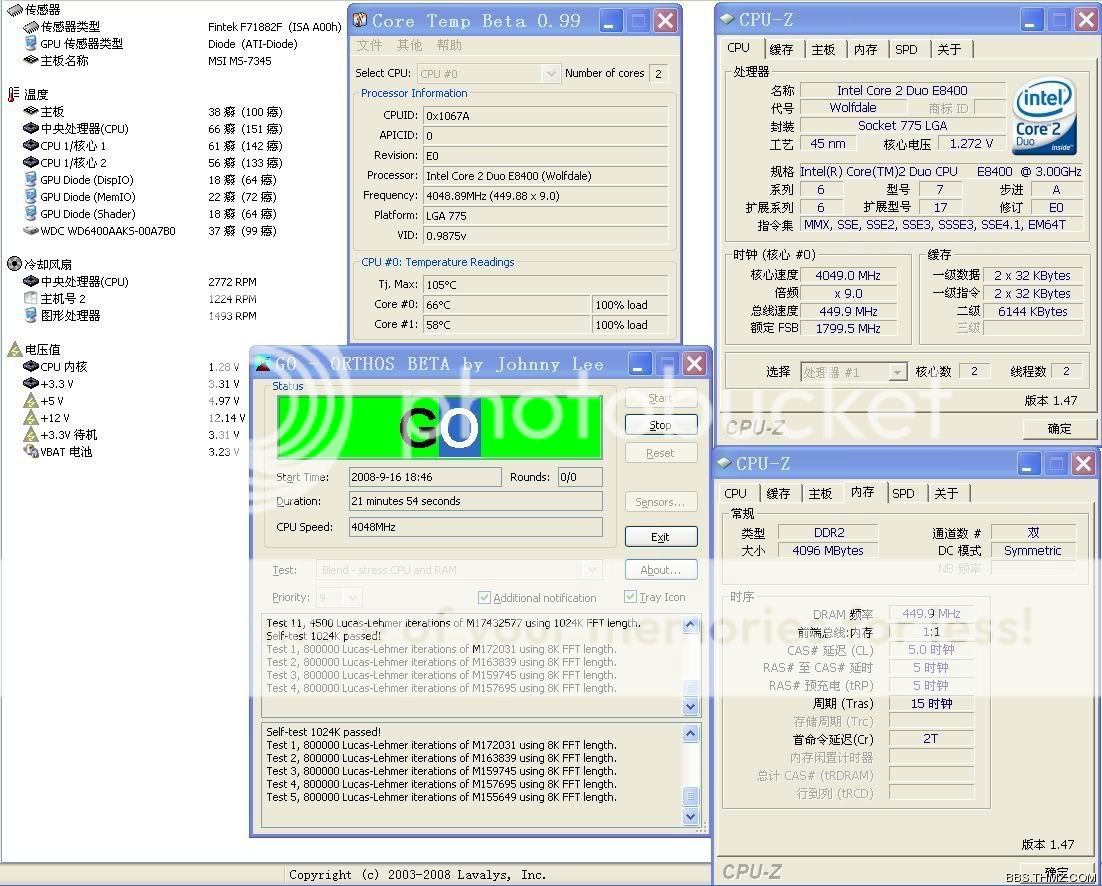The image size is (1102, 886).
Task: Switch to the SPD tab in top CPU-Z
Action: pos(906,49)
